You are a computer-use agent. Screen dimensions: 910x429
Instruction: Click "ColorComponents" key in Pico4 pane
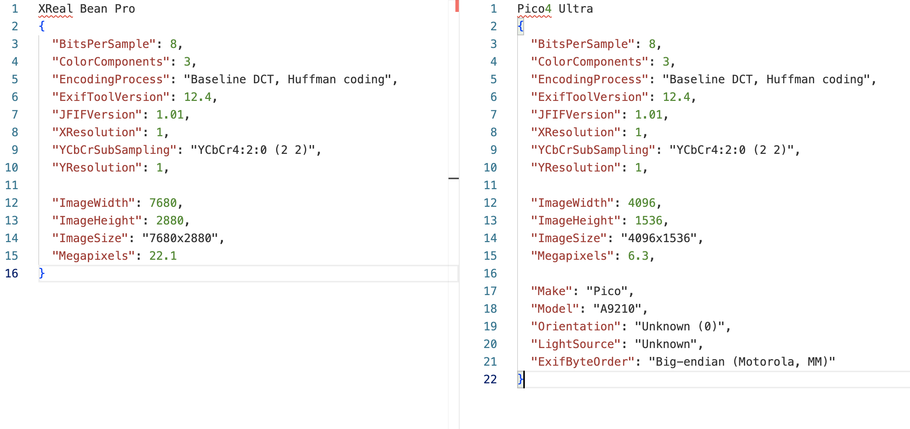tap(593, 62)
